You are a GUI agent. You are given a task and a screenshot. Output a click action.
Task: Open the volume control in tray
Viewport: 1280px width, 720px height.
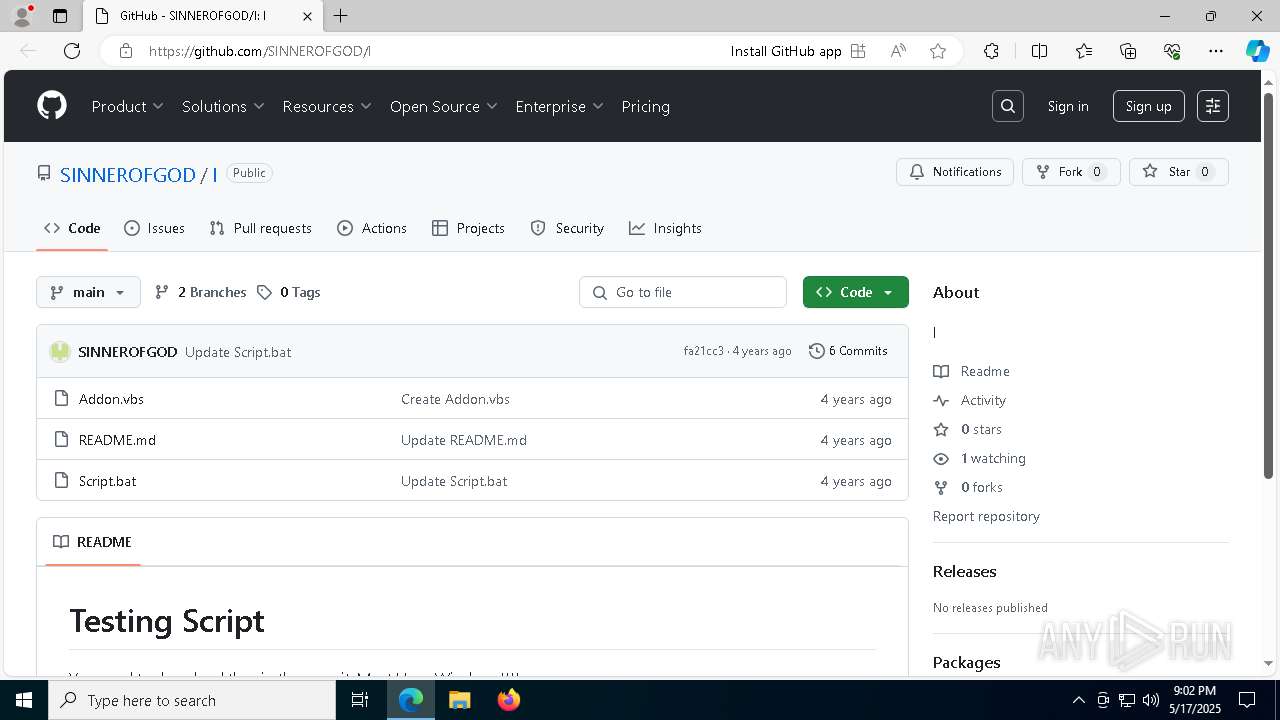tap(1150, 700)
